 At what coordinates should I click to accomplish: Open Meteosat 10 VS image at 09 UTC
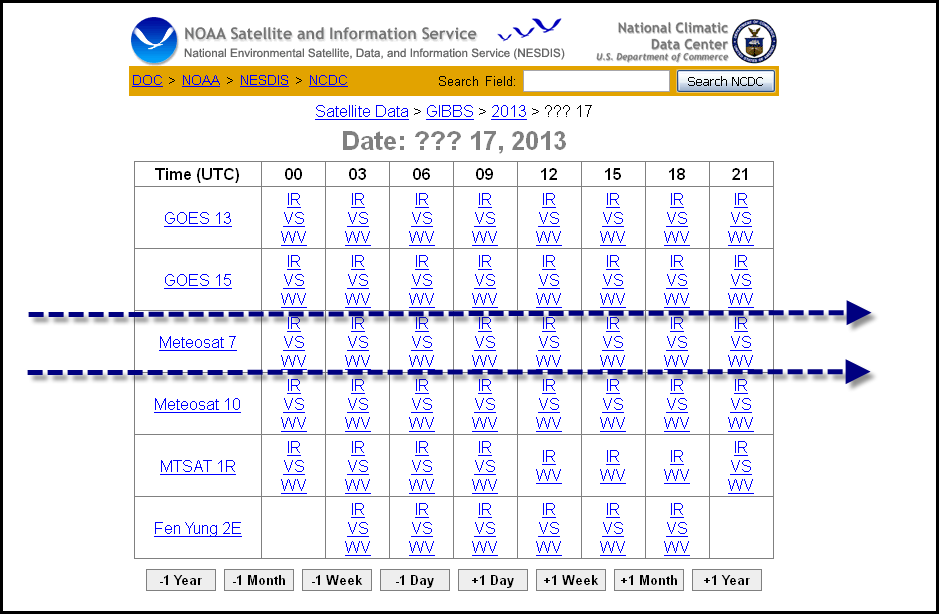pos(484,404)
